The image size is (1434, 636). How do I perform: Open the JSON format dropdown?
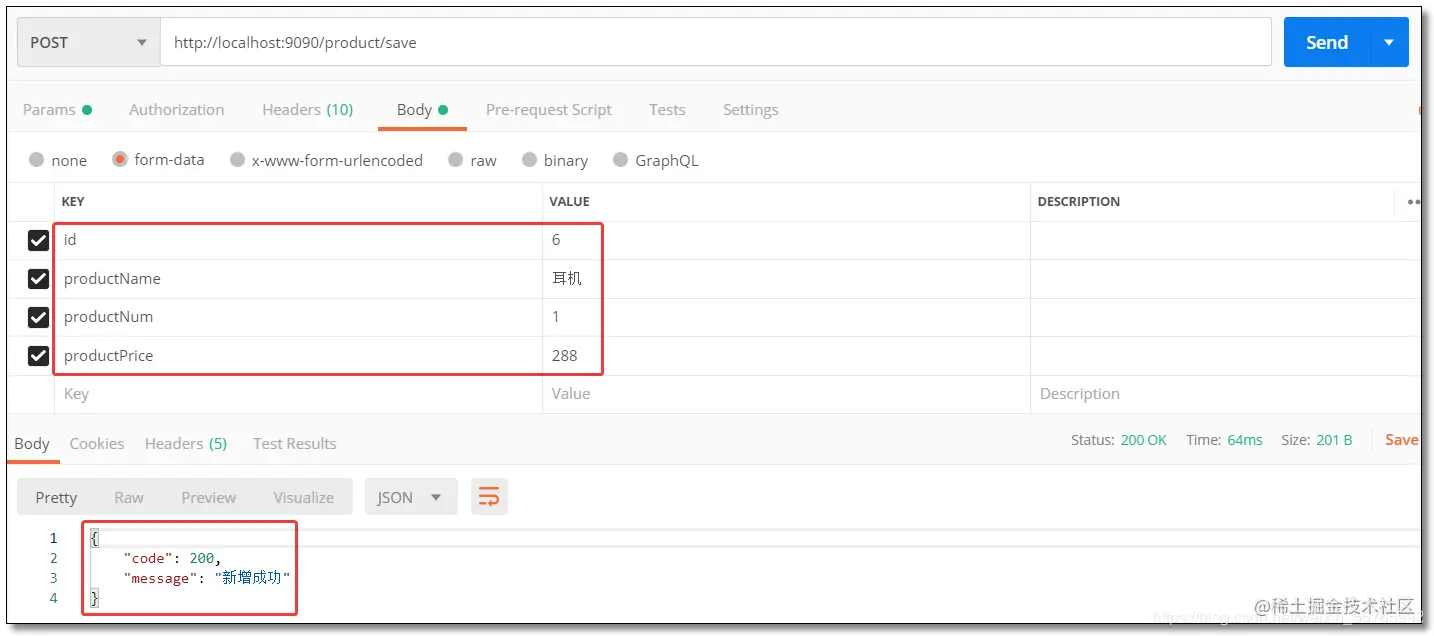(x=411, y=497)
